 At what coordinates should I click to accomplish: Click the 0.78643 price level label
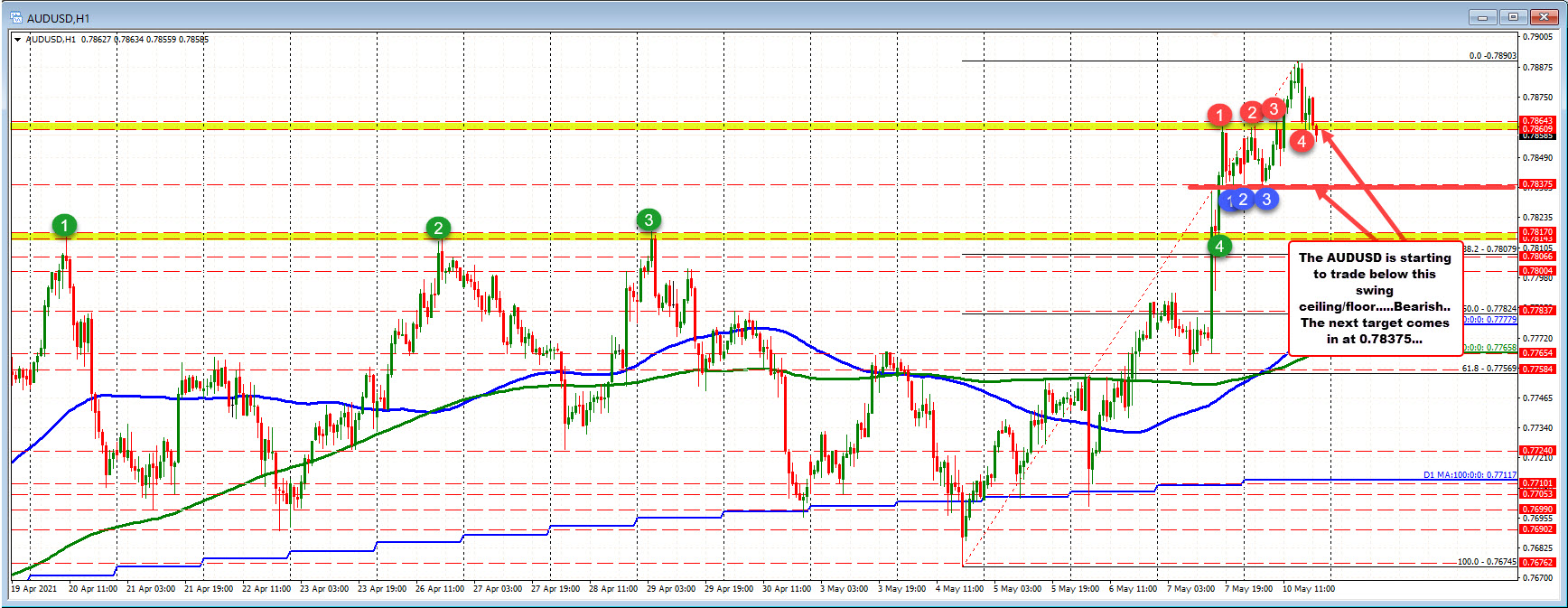pyautogui.click(x=1537, y=120)
